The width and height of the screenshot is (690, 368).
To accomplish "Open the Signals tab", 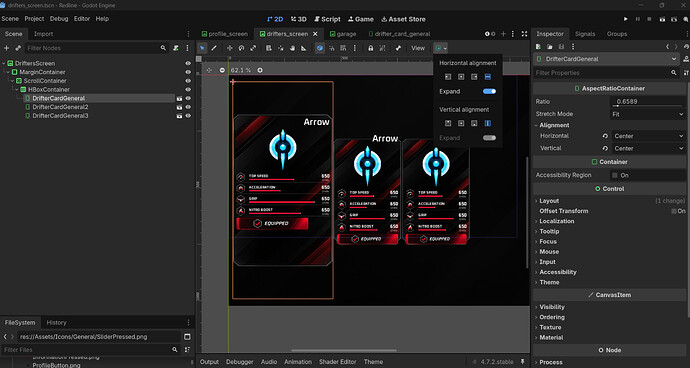I will tap(585, 34).
